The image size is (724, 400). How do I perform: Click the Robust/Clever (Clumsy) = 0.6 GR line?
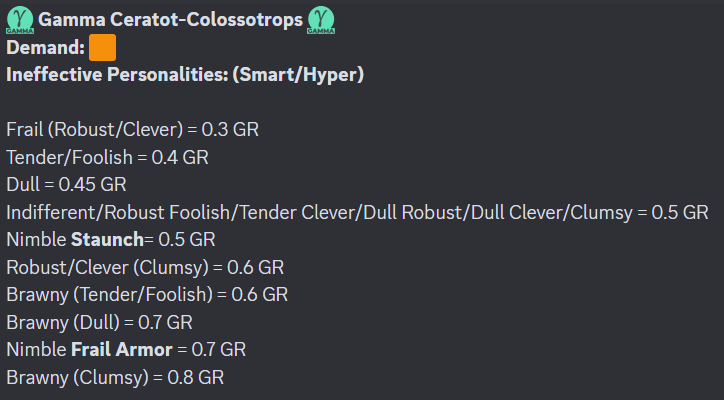pos(145,268)
